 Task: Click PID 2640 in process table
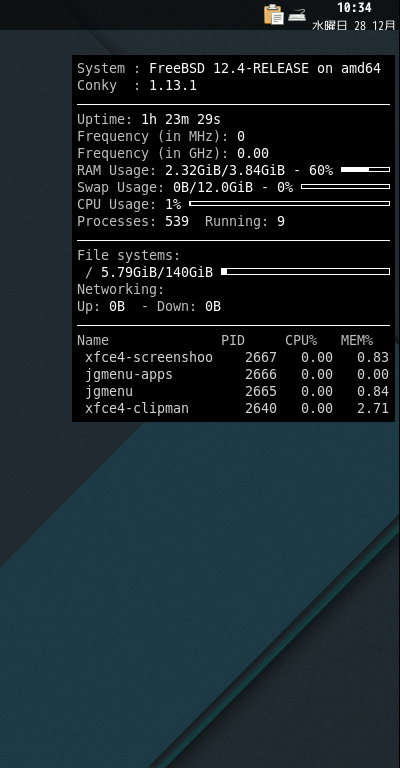point(261,408)
